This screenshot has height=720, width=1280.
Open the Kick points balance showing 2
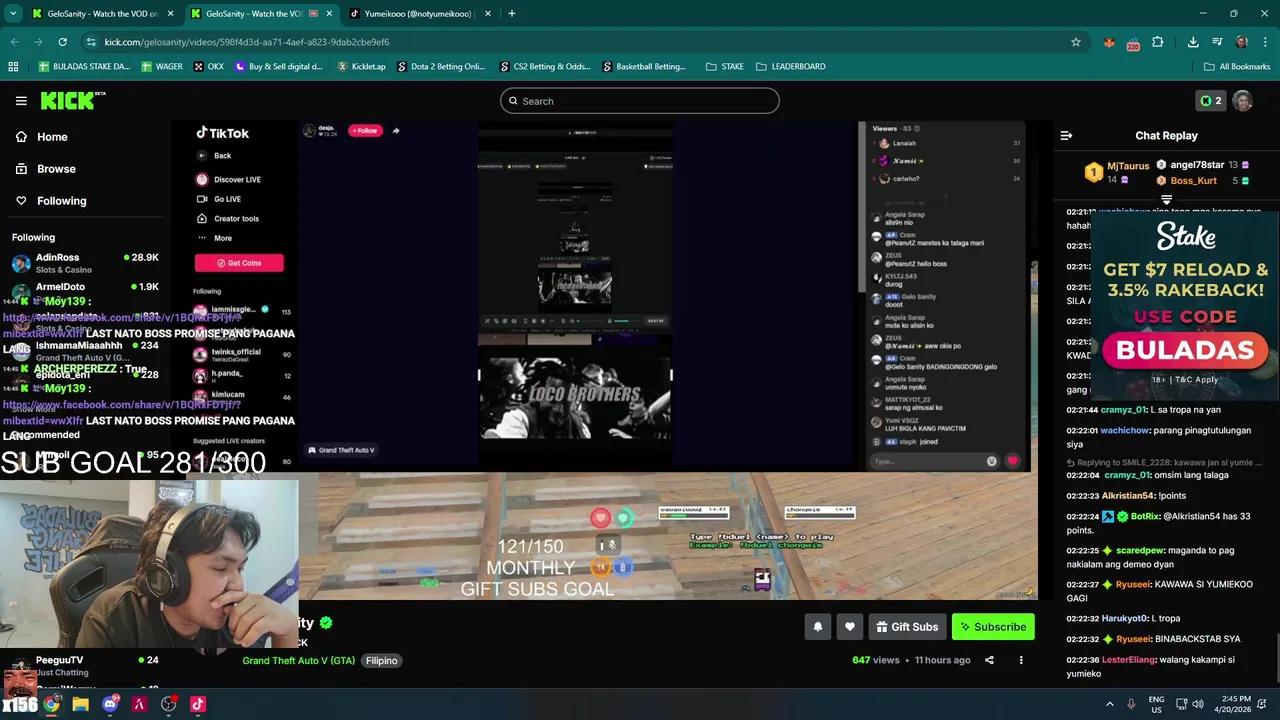[1211, 101]
